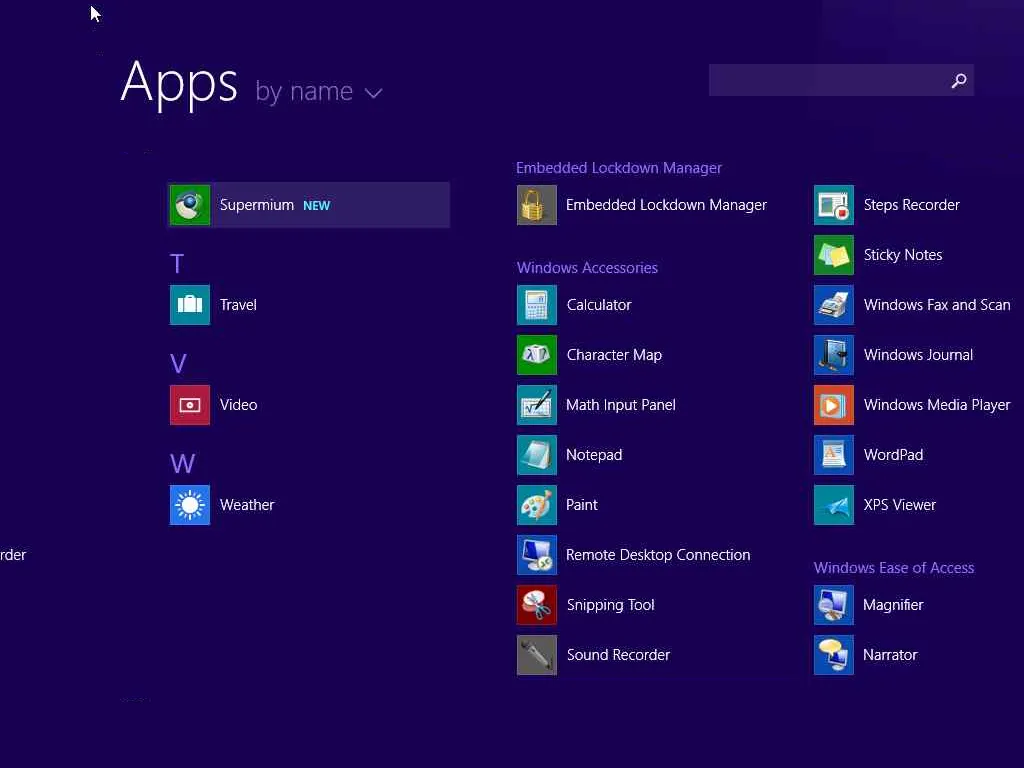The width and height of the screenshot is (1024, 768).
Task: Open the Weather app tile
Action: (190, 505)
